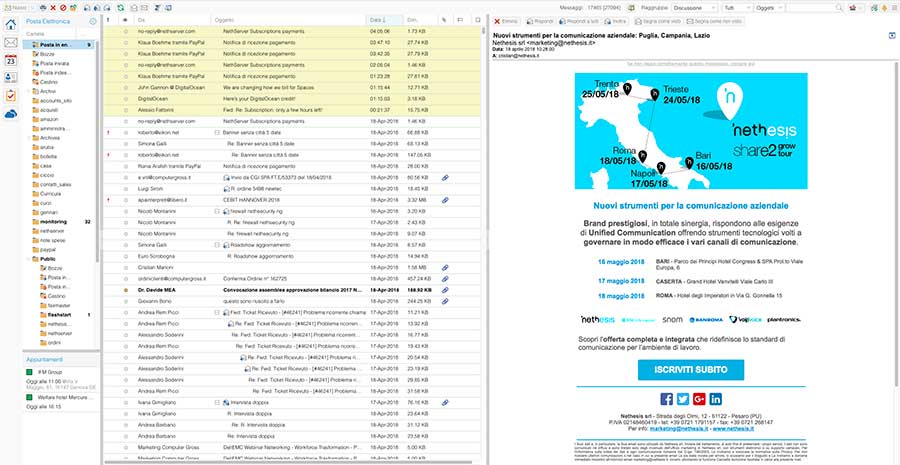Open the Tutti filter dropdown
The height and width of the screenshot is (465, 900).
tap(736, 8)
